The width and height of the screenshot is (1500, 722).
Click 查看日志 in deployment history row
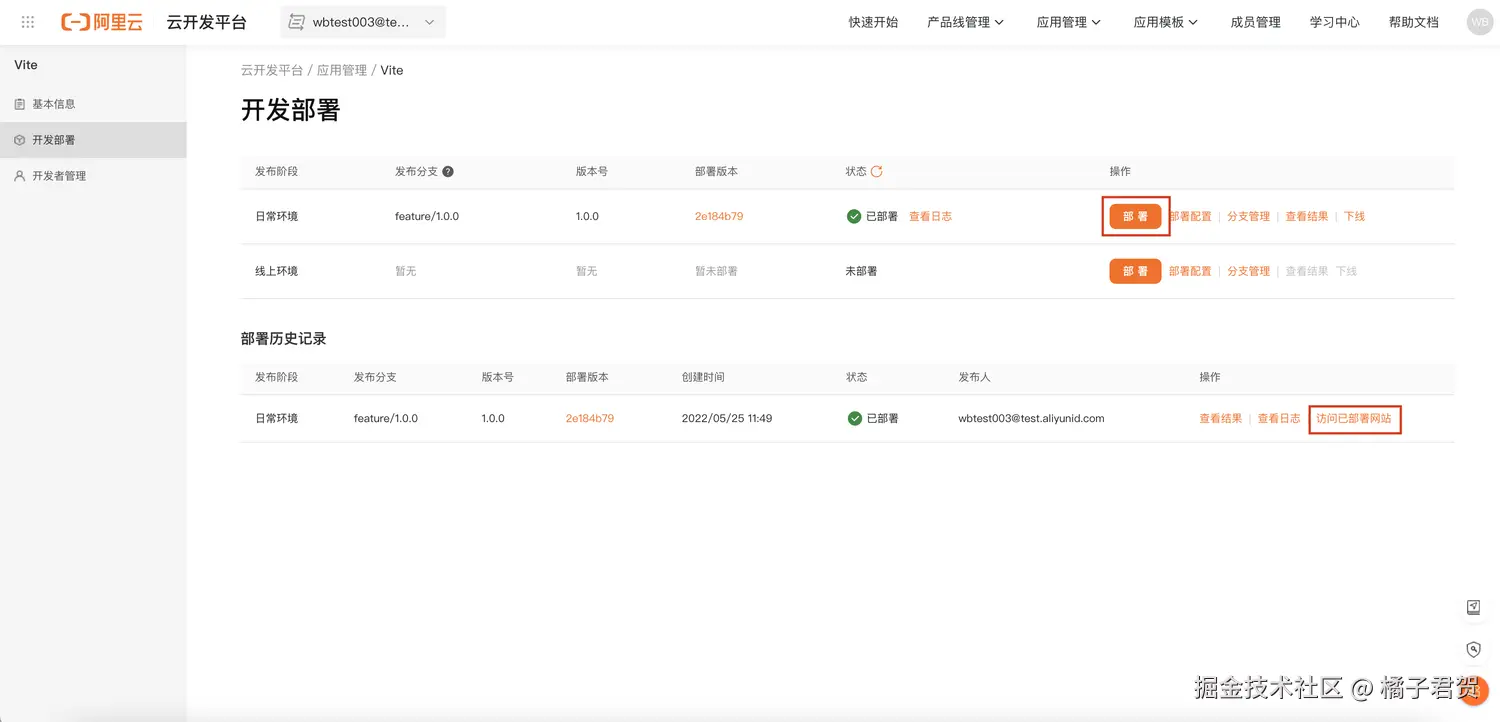point(1278,418)
